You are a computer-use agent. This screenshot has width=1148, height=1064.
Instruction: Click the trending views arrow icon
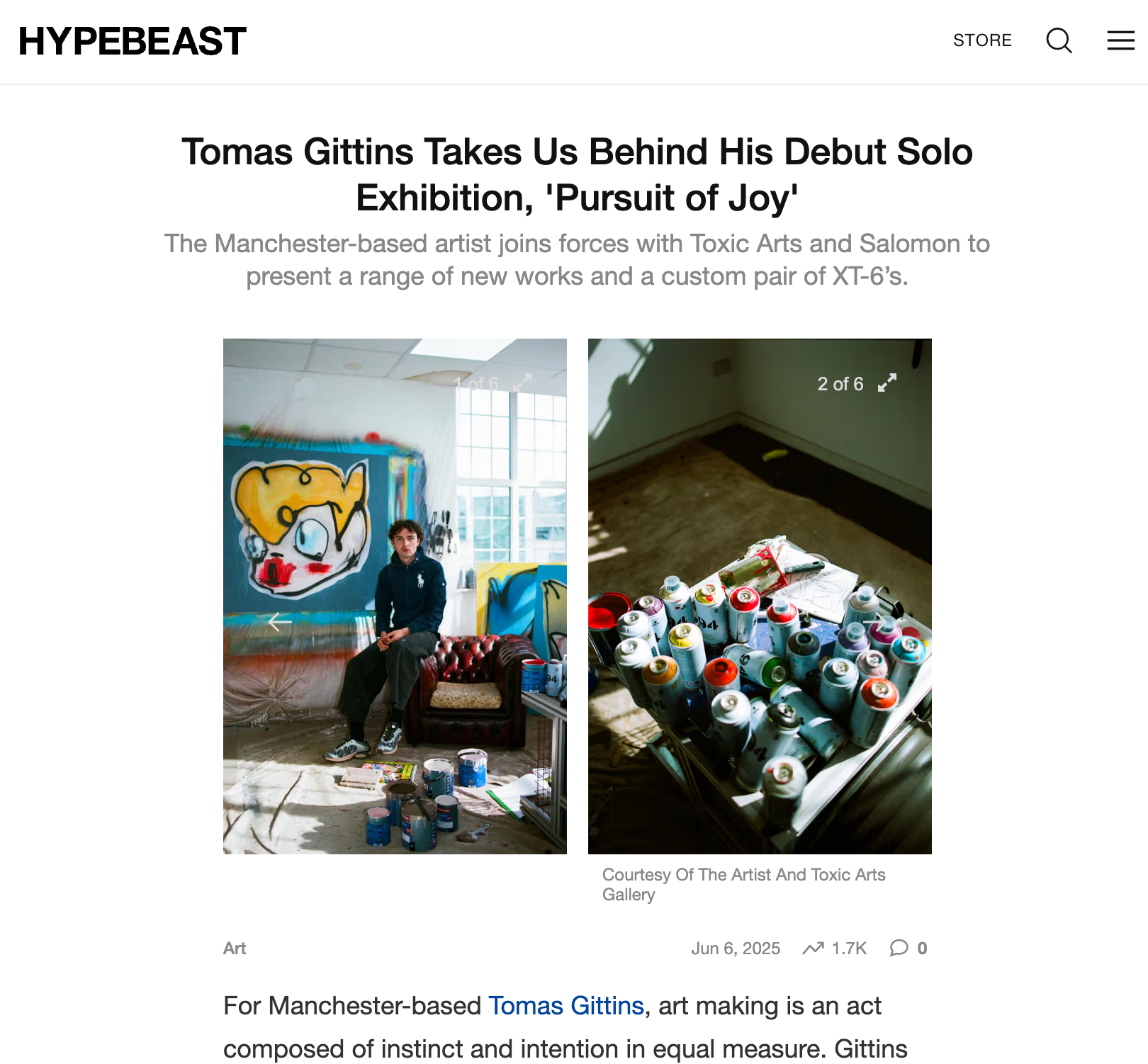pos(813,948)
